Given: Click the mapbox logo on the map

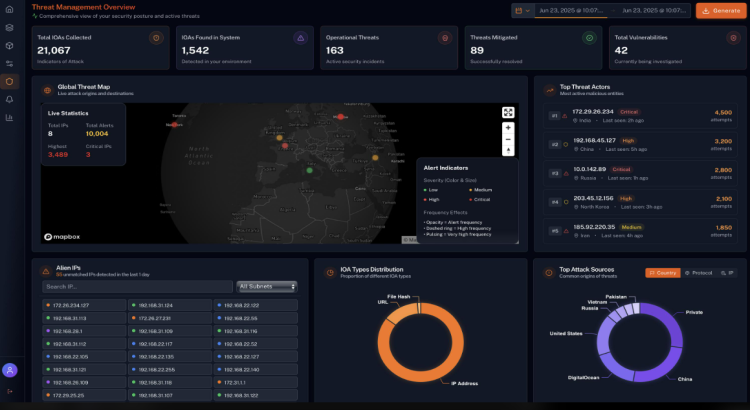Looking at the screenshot, I should pos(62,237).
